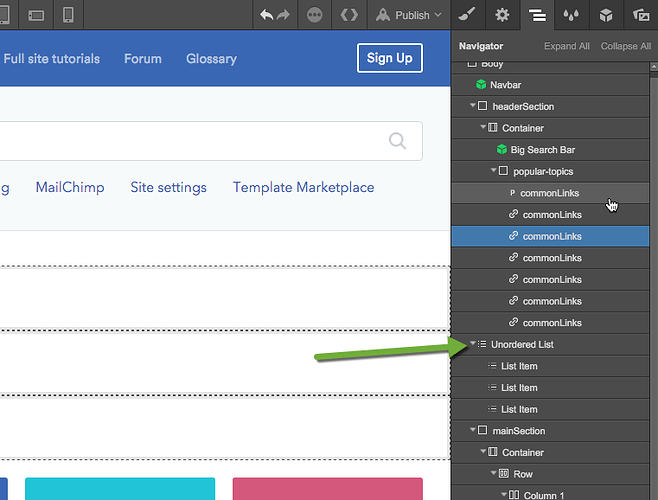Click the teal card on canvas
Viewport: 658px width, 500px height.
pyautogui.click(x=120, y=489)
